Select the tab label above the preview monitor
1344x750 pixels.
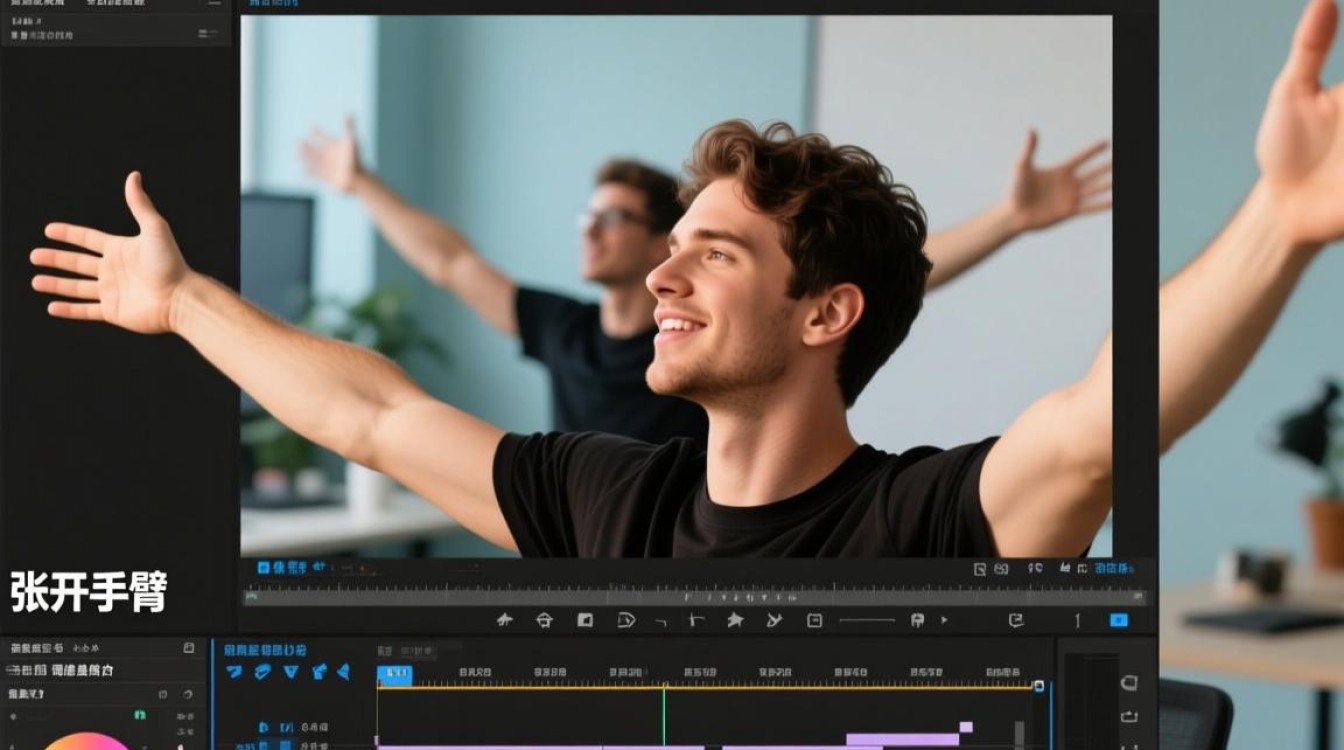click(273, 4)
